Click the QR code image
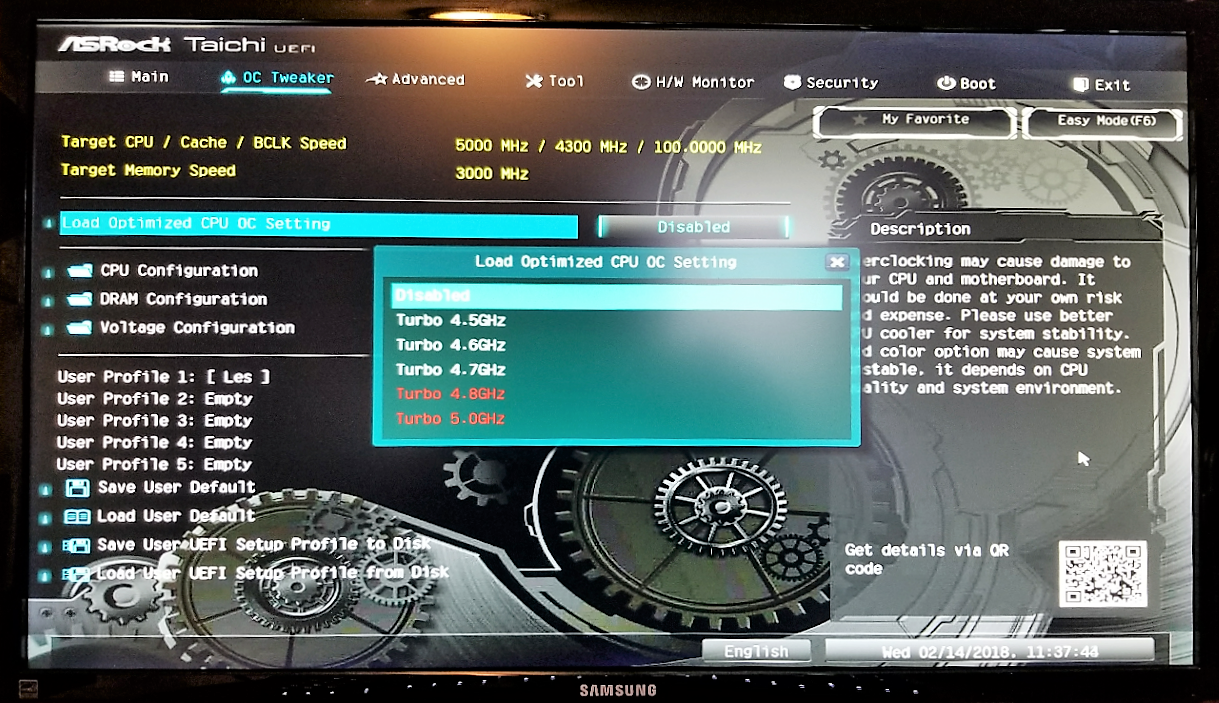Viewport: 1219px width, 703px height. click(x=1102, y=574)
